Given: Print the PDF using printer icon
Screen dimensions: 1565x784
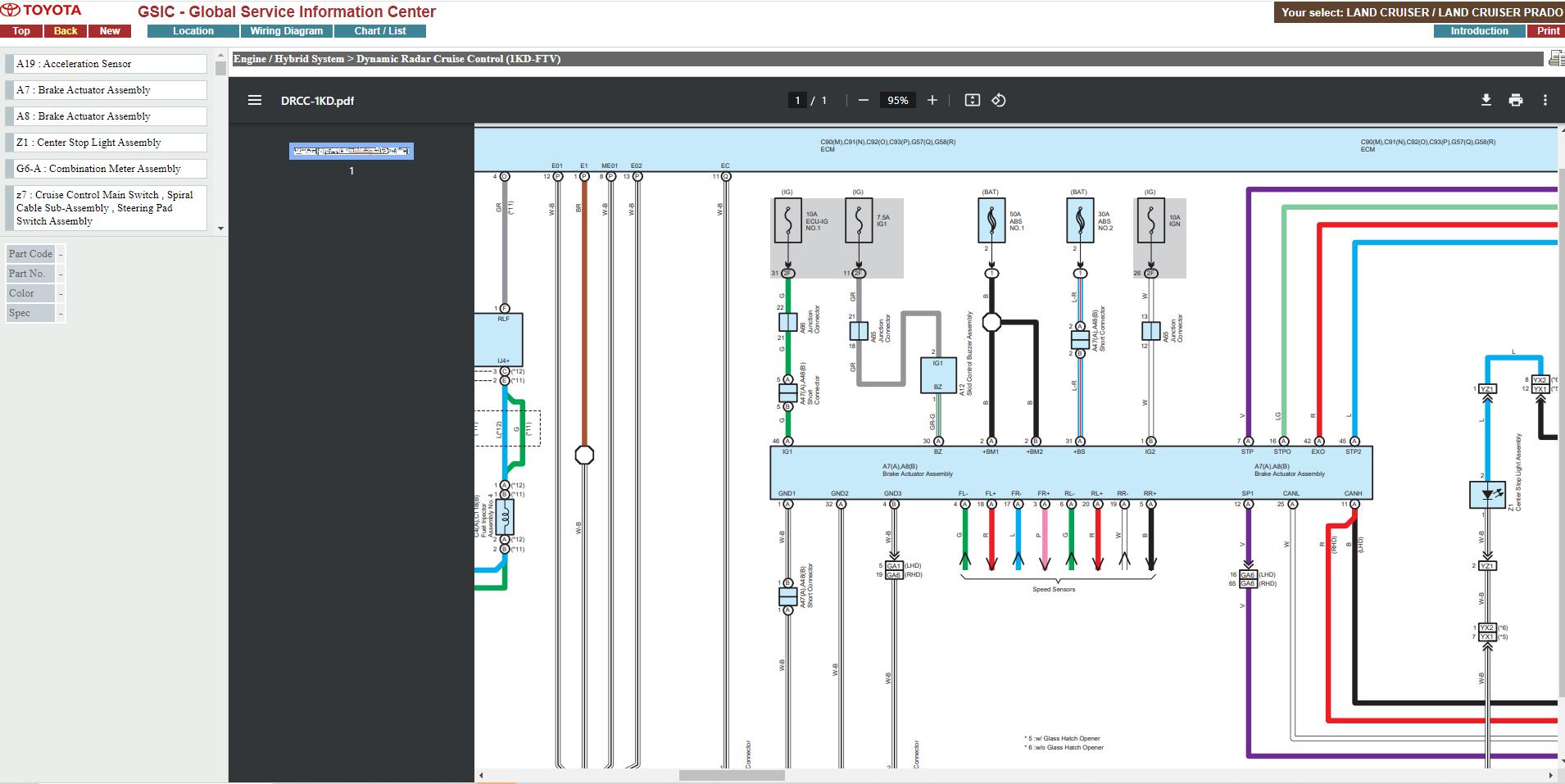Looking at the screenshot, I should pos(1515,100).
